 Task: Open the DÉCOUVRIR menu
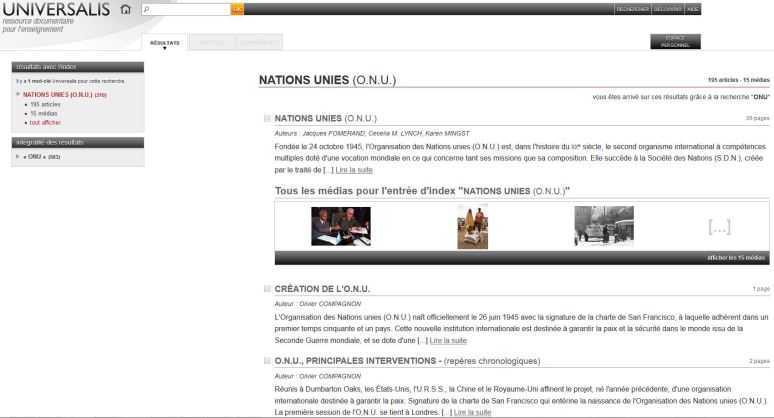click(667, 9)
